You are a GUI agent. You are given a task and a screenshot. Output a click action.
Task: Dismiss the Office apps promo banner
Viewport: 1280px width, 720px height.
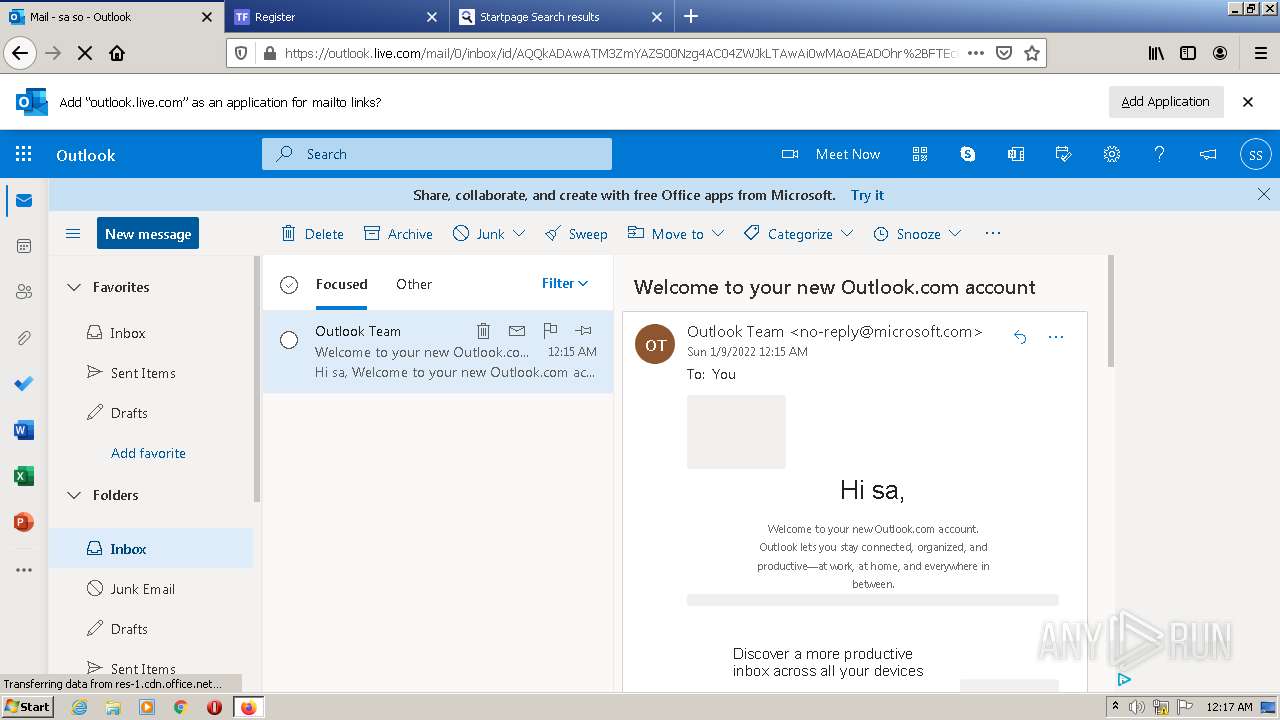click(x=1264, y=194)
